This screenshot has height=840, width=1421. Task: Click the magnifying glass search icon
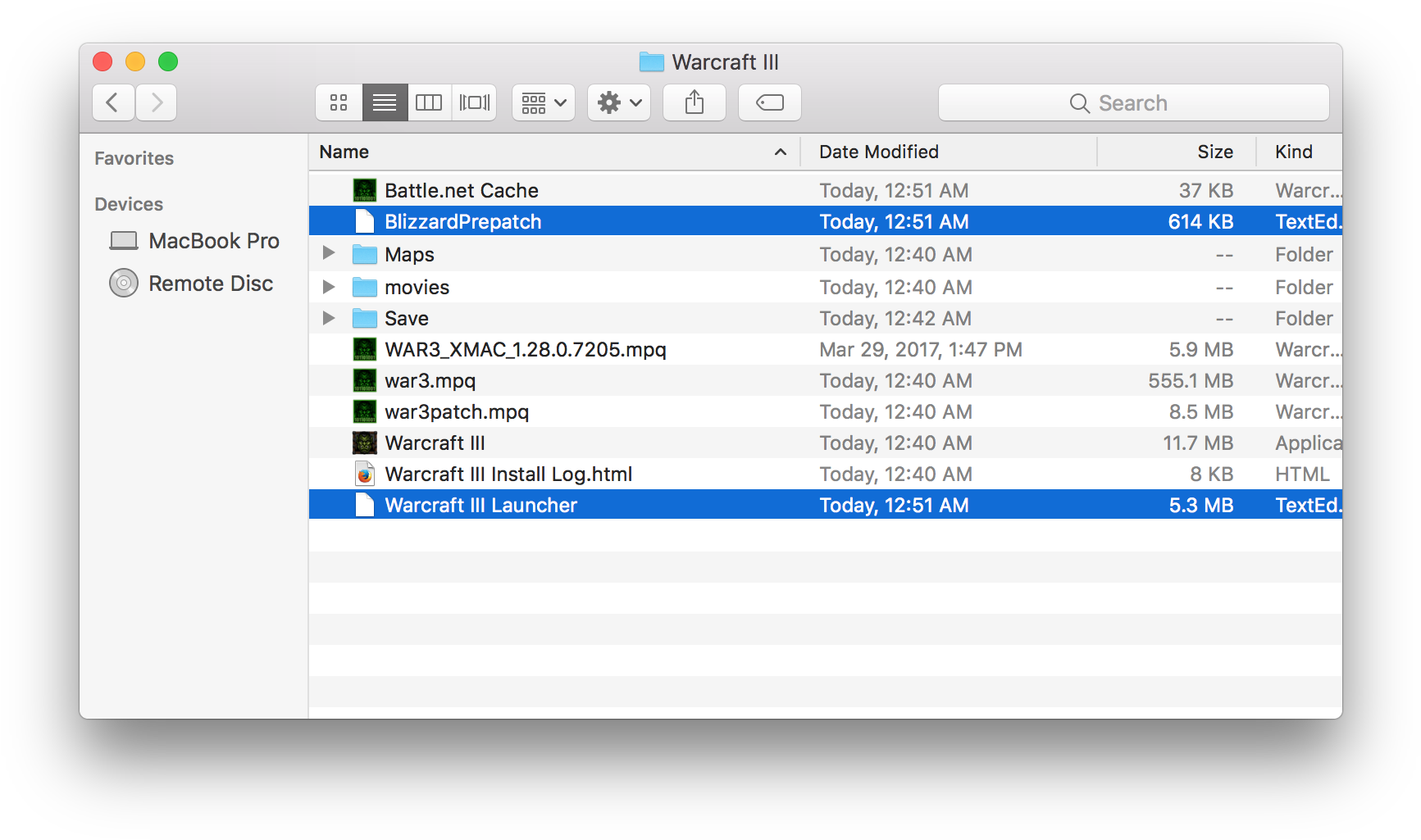[1080, 103]
